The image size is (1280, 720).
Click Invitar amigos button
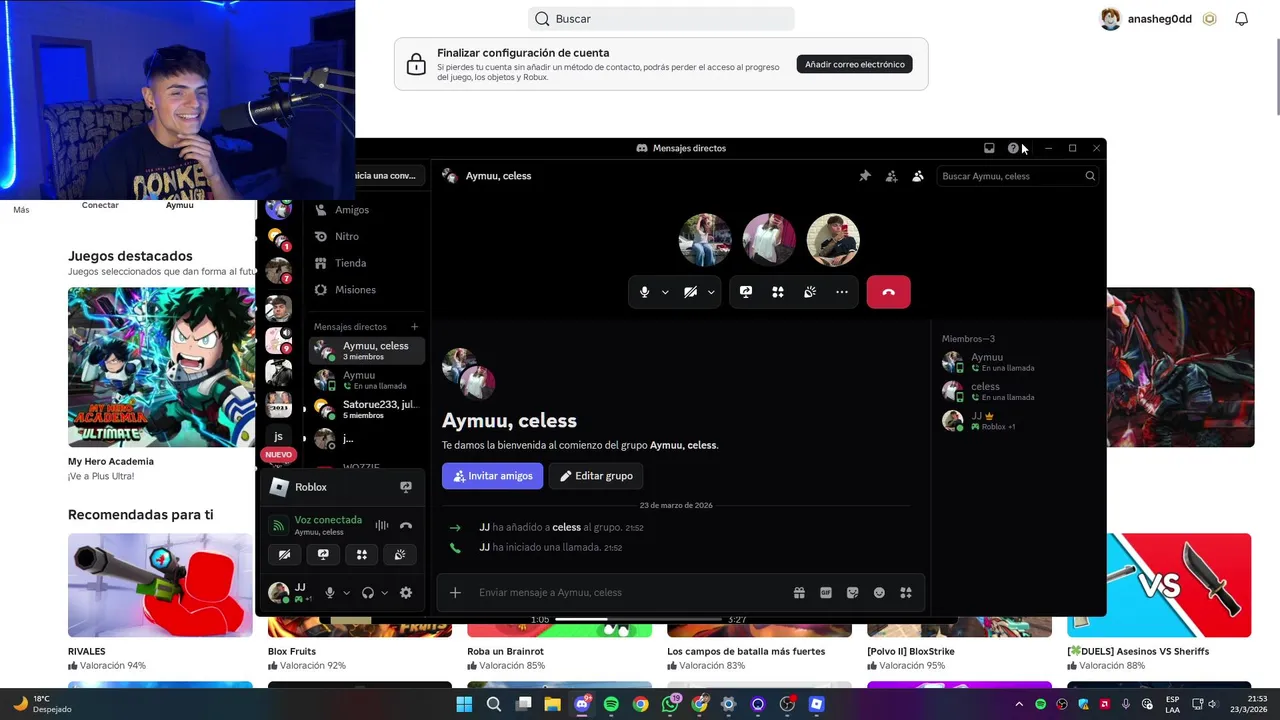492,476
